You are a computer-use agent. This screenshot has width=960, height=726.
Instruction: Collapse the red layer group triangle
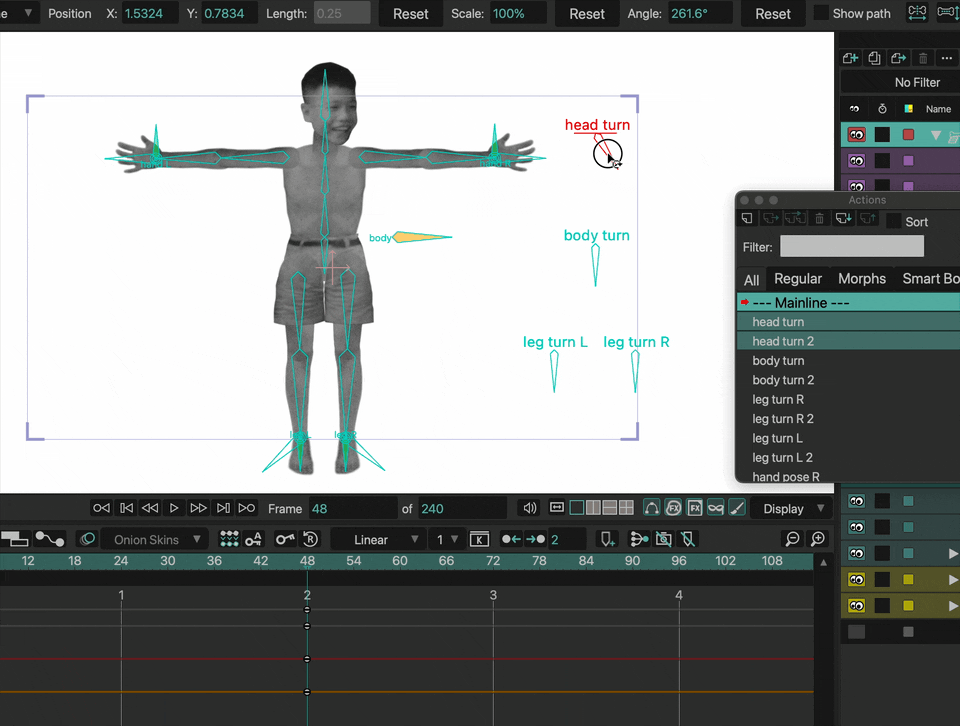936,135
